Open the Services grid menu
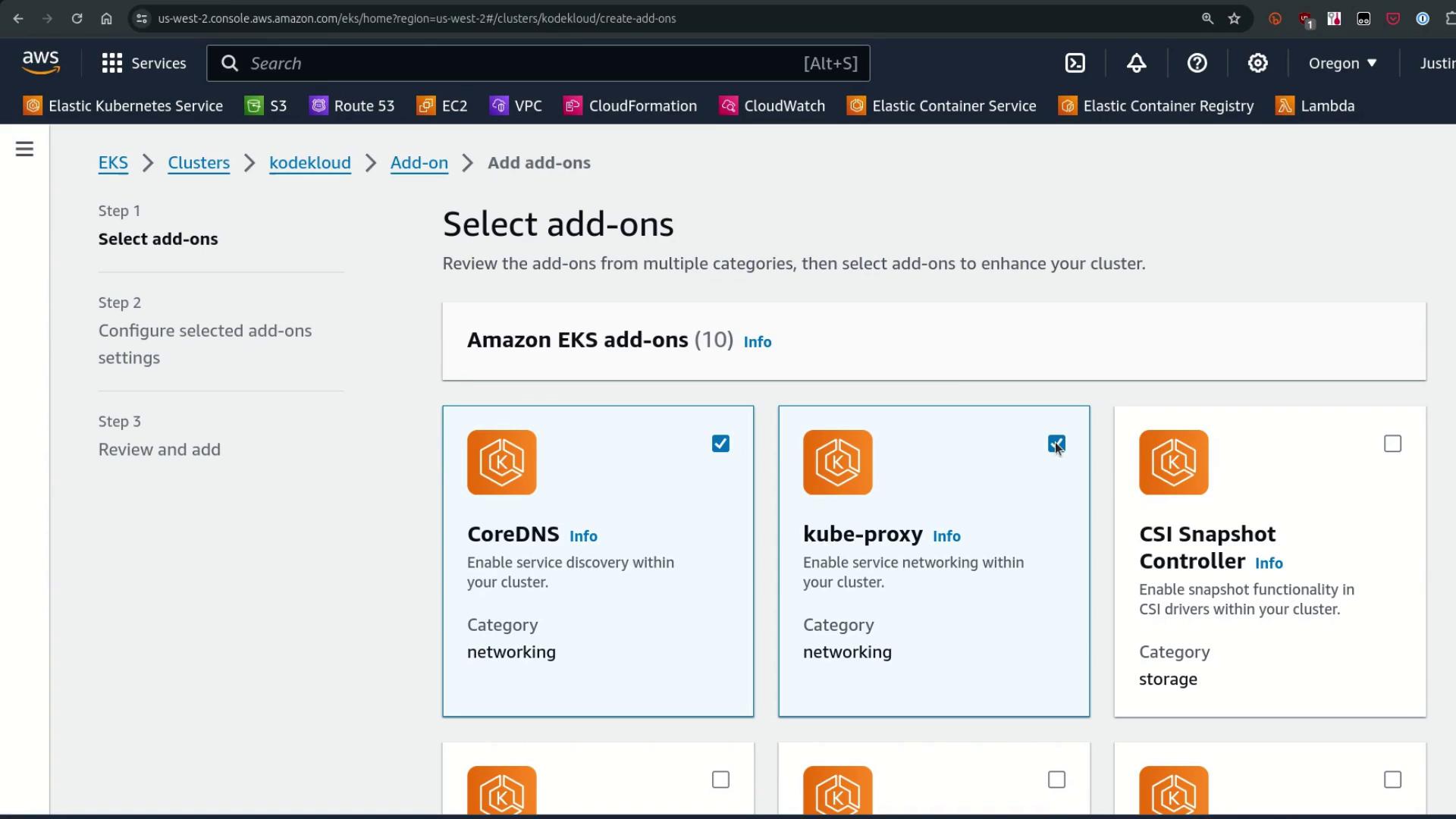This screenshot has width=1456, height=819. click(143, 63)
